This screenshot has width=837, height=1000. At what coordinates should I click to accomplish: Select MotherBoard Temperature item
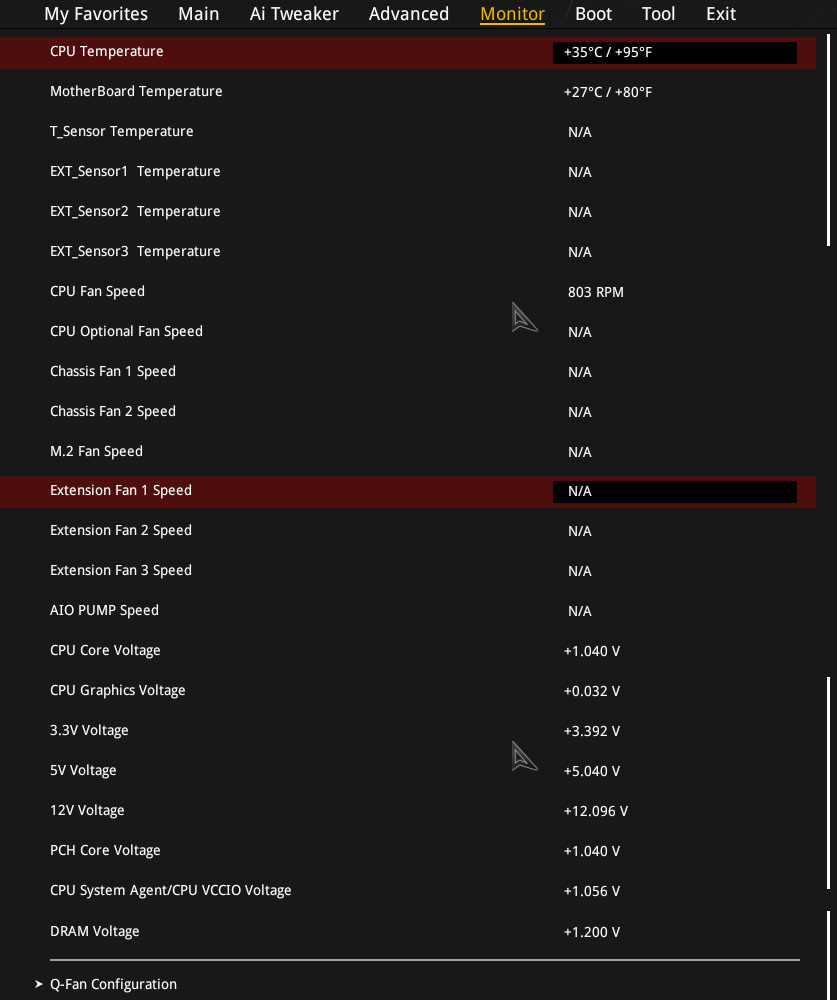136,92
